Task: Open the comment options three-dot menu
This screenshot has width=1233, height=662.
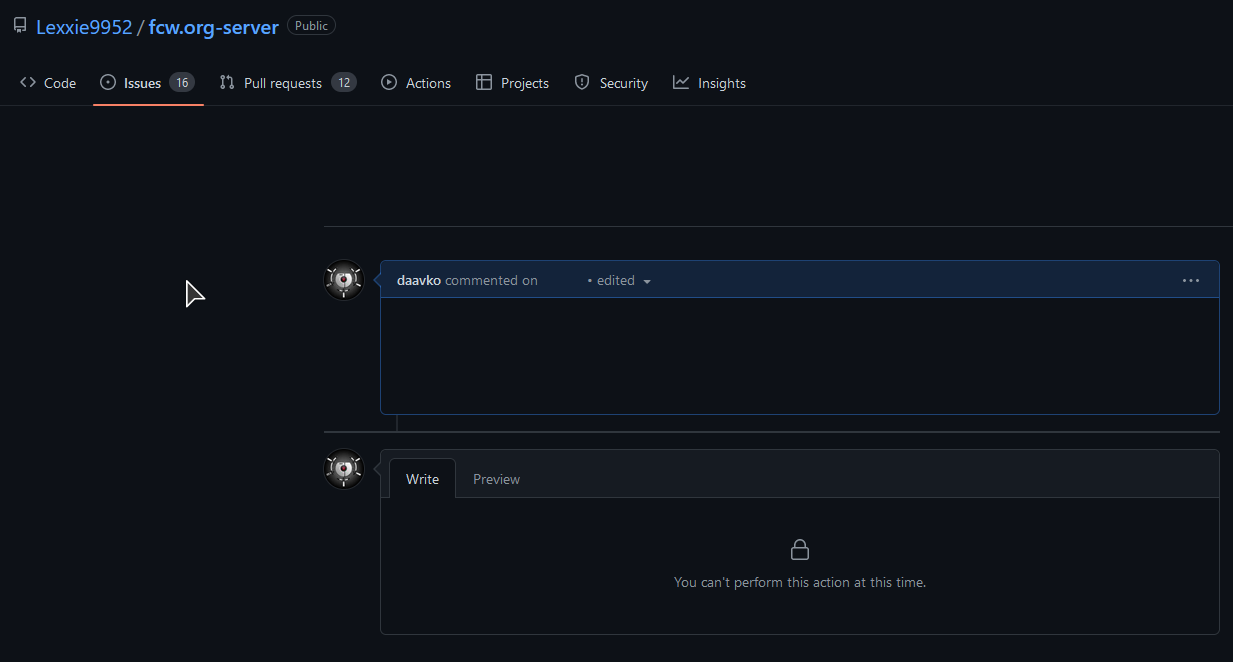Action: tap(1191, 281)
